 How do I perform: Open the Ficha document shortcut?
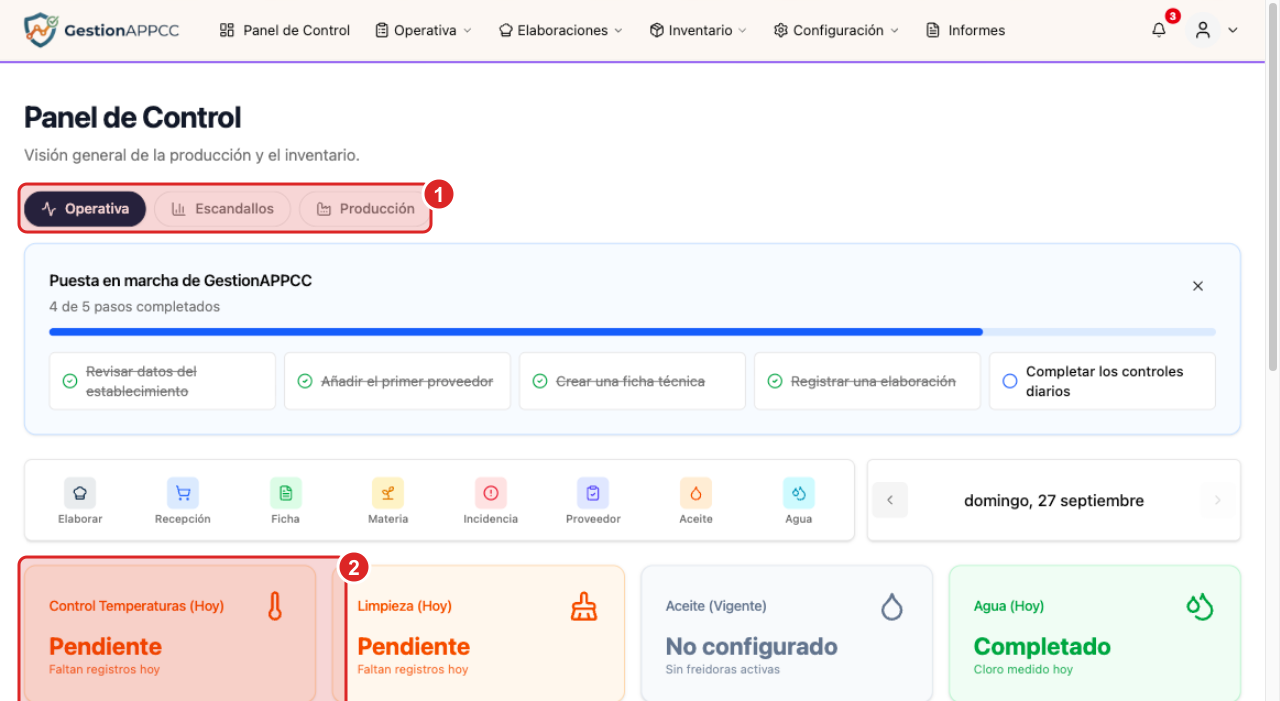286,493
